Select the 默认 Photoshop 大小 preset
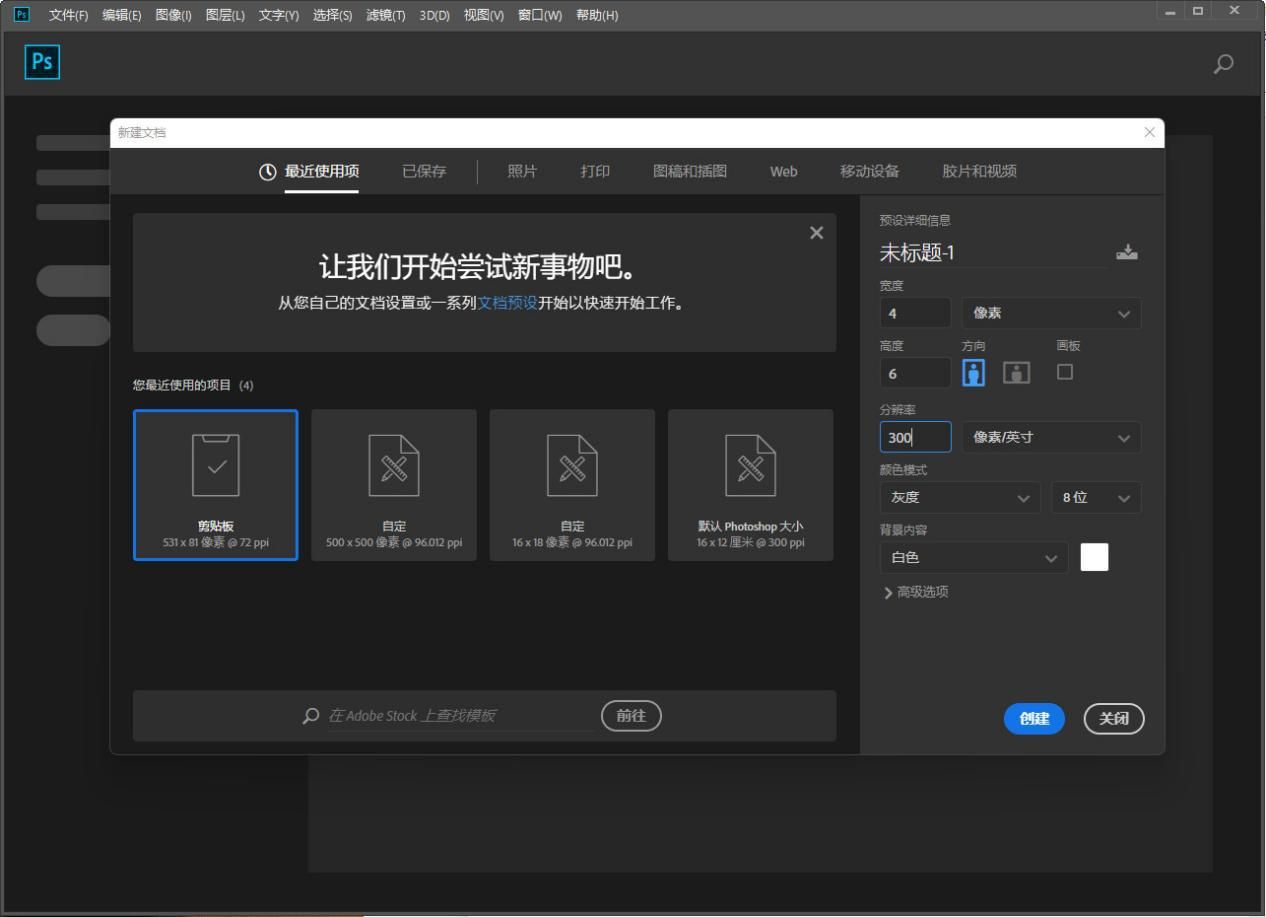Viewport: 1266px width, 917px height. pos(750,485)
